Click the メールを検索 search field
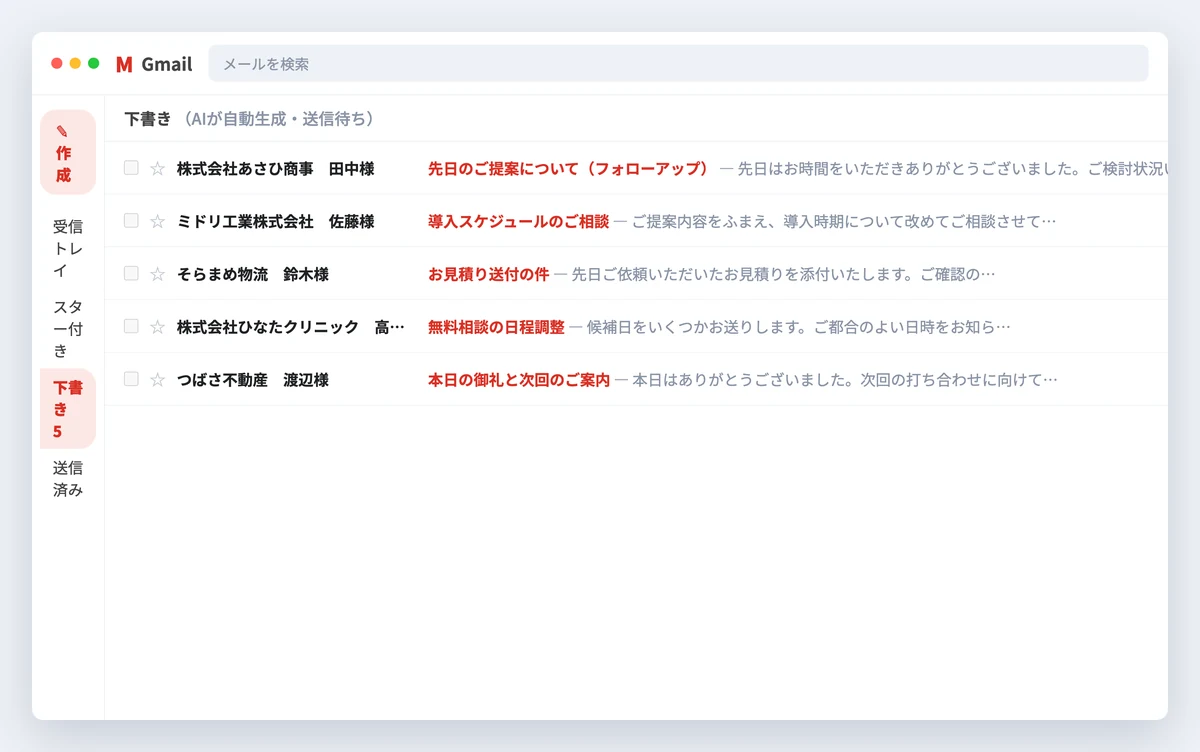Image resolution: width=1200 pixels, height=752 pixels. pos(678,63)
